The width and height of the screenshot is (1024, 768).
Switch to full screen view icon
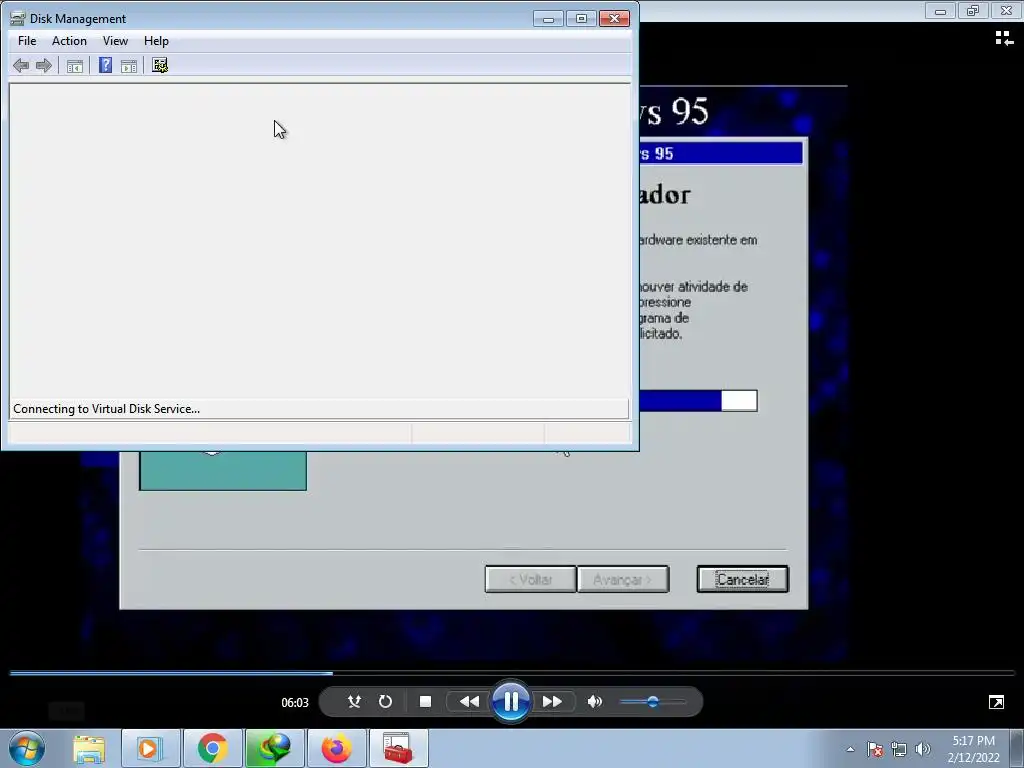point(997,702)
